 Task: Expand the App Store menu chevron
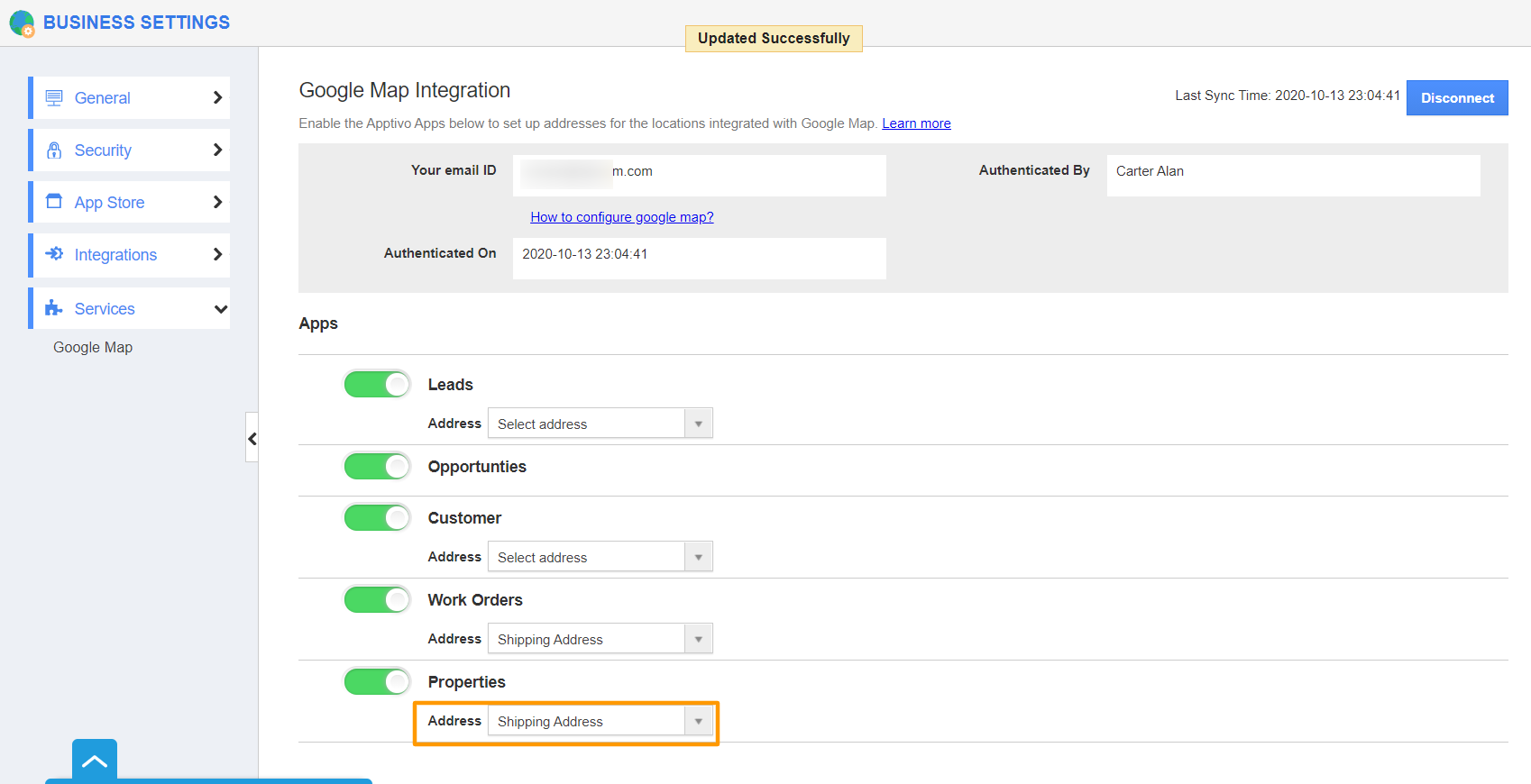pos(217,202)
